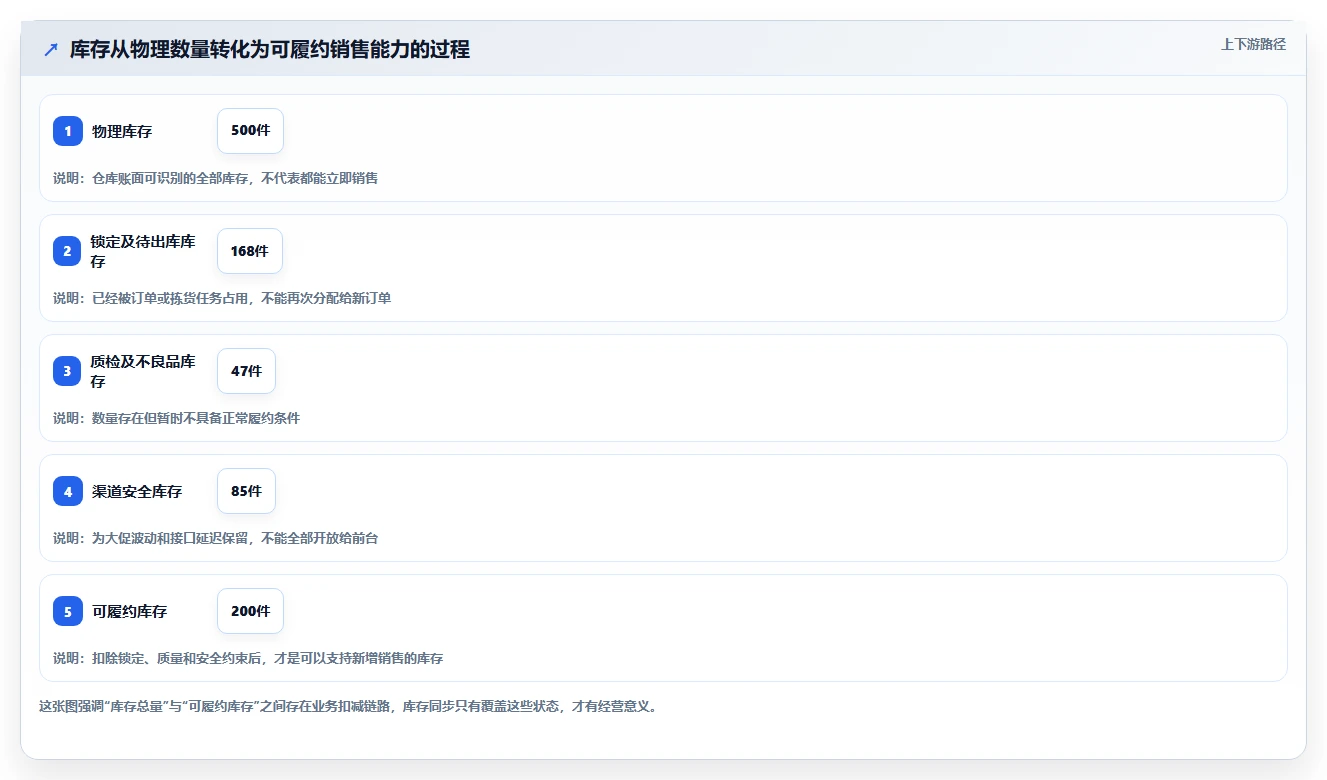Select the 锁定及待出库库存 label
The width and height of the screenshot is (1327, 780).
pyautogui.click(x=143, y=251)
